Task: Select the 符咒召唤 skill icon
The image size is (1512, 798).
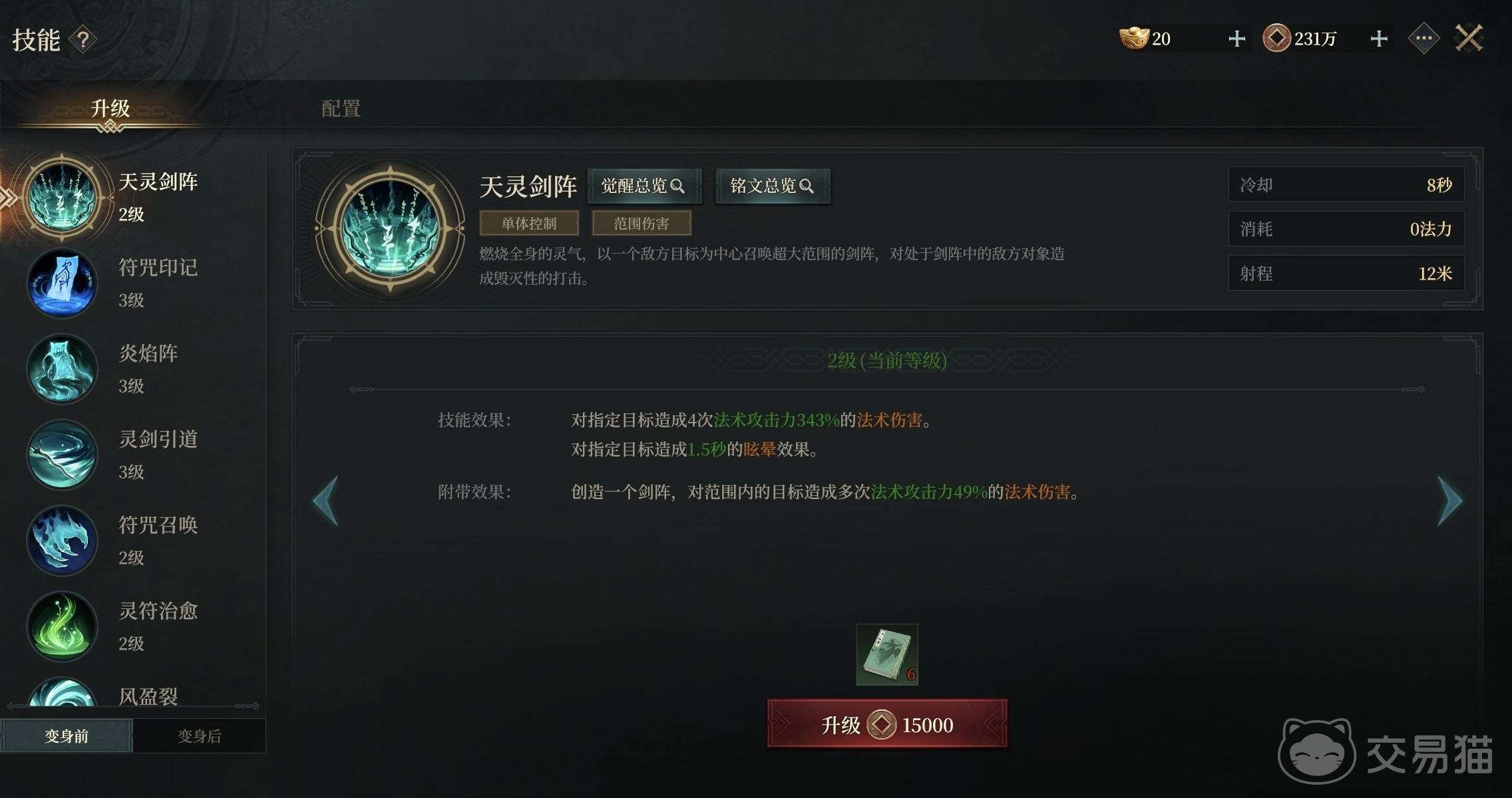Action: point(62,541)
